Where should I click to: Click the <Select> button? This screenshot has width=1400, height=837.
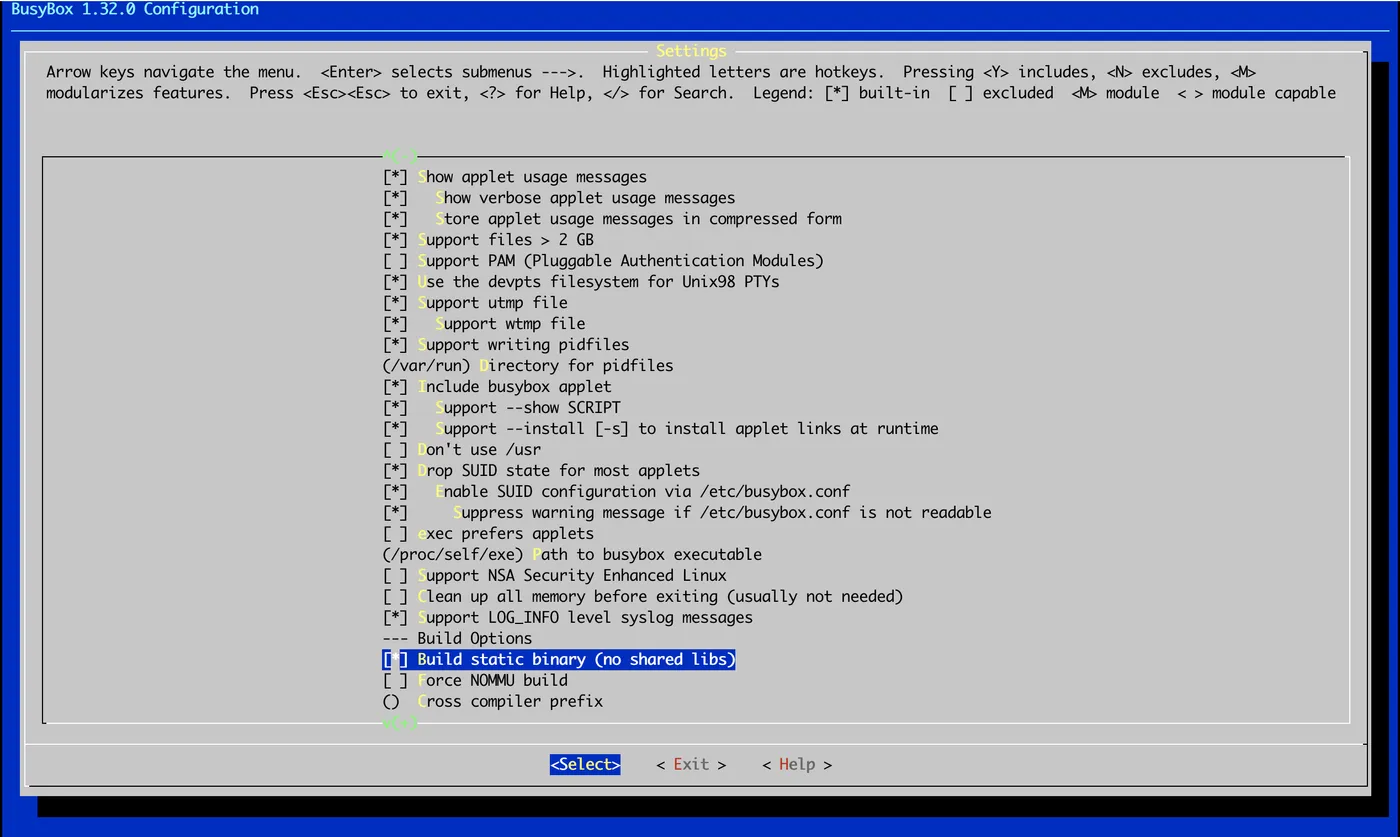[585, 764]
